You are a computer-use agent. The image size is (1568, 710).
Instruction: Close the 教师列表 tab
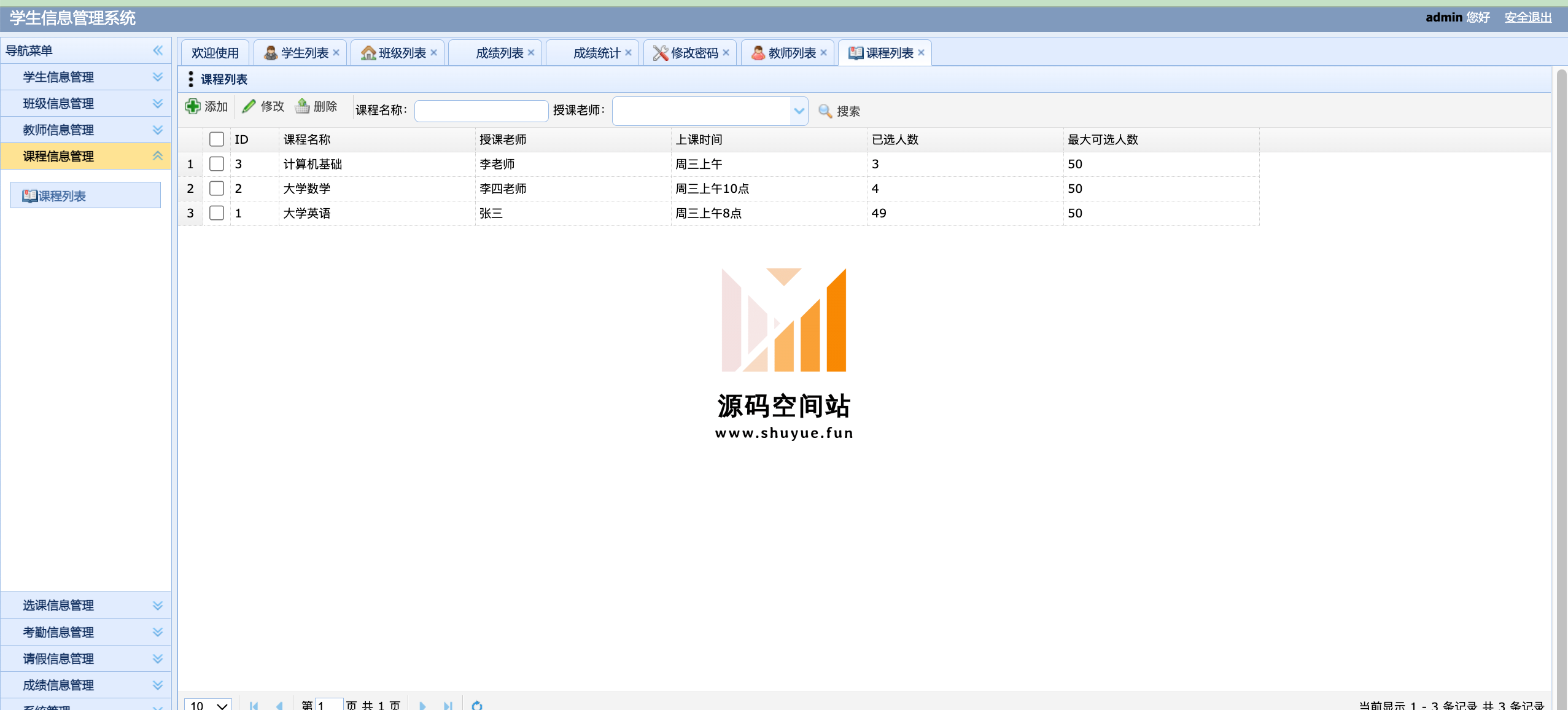823,53
